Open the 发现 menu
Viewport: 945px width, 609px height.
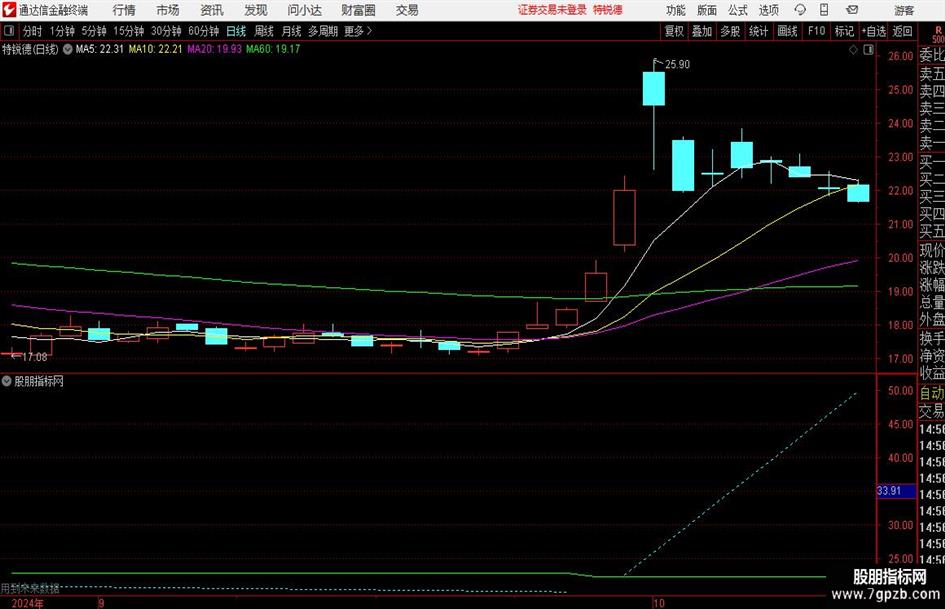(256, 10)
